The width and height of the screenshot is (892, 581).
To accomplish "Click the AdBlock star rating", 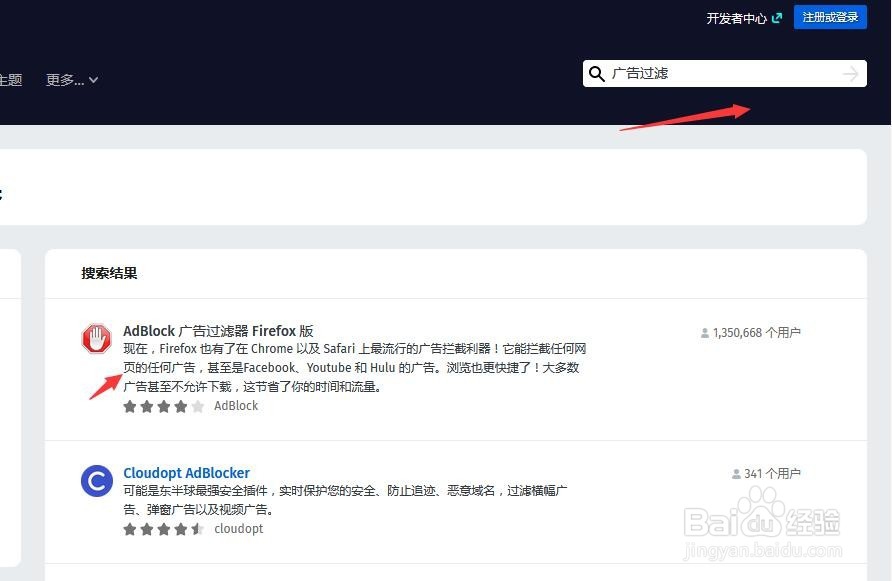I will 163,406.
